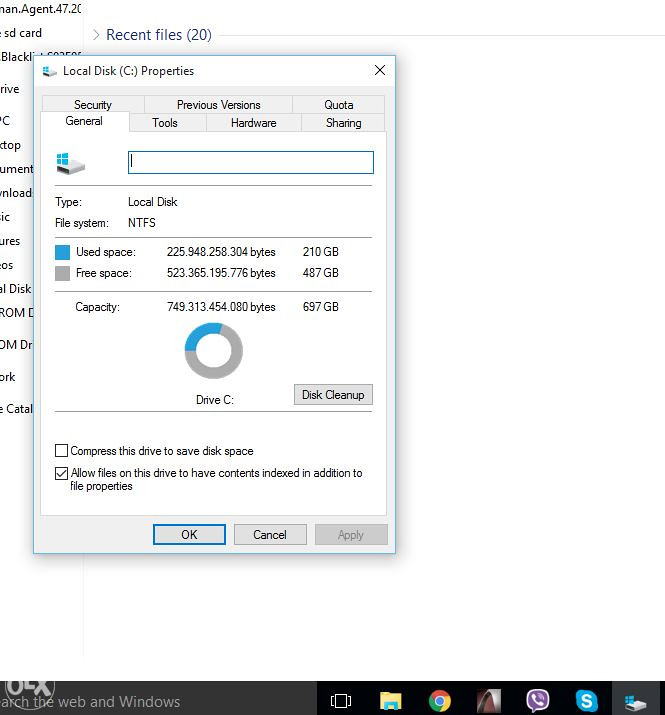Click the drive usage donut chart
Screen dimensions: 665x715
213,351
